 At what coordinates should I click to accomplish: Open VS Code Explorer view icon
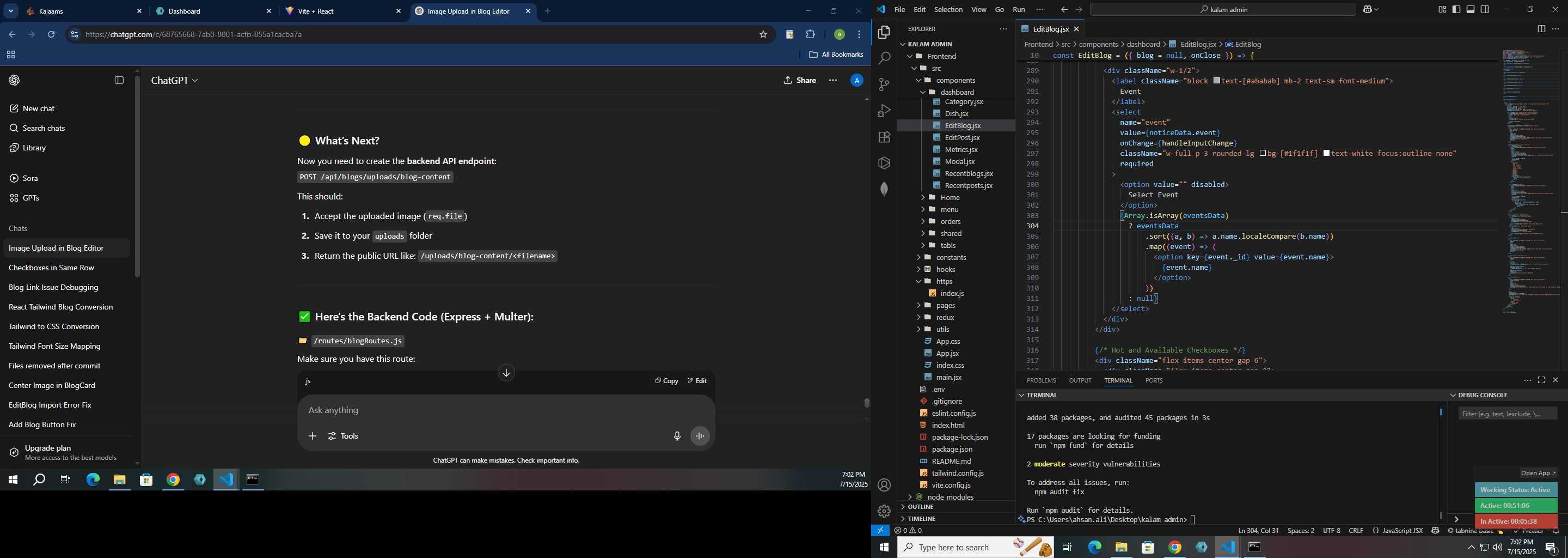point(884,32)
